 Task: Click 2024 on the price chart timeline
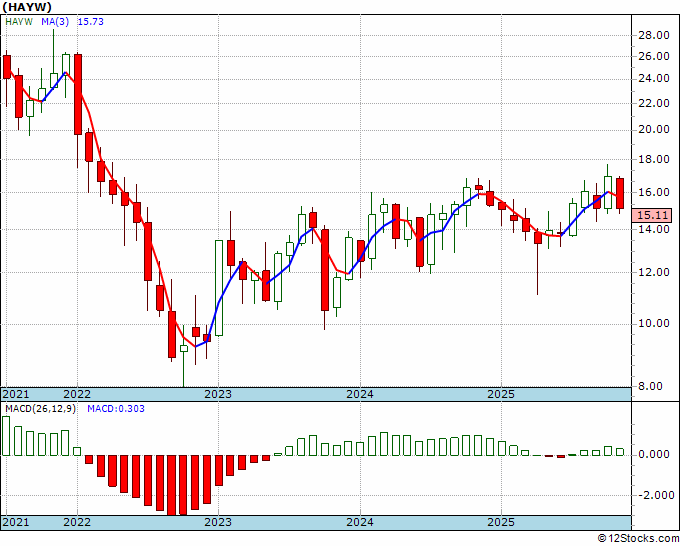[x=360, y=394]
